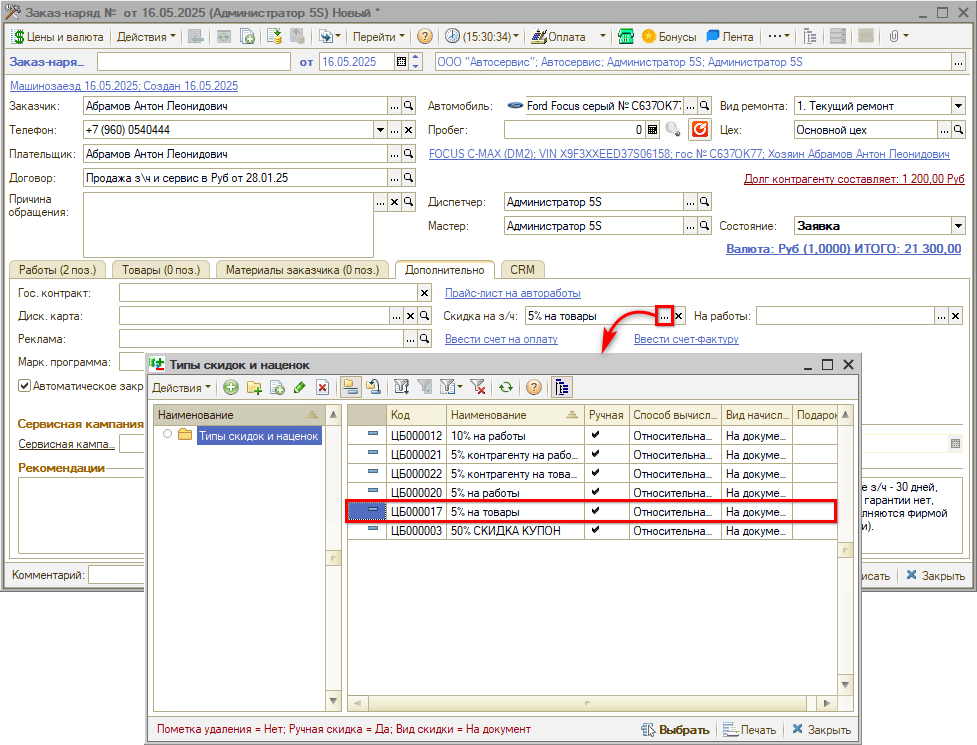Click the red refresh icon beside Пробег
The image size is (977, 745).
(x=700, y=130)
